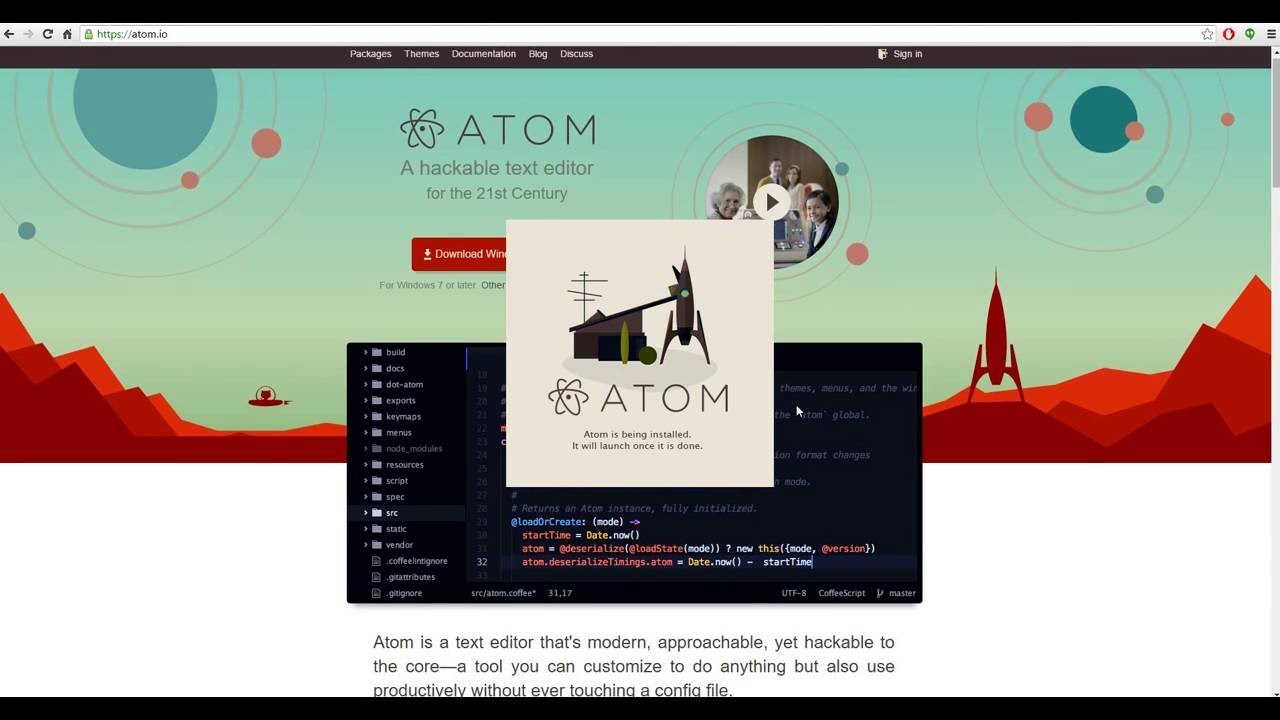Click the Sign in link
This screenshot has width=1280, height=720.
coord(908,54)
